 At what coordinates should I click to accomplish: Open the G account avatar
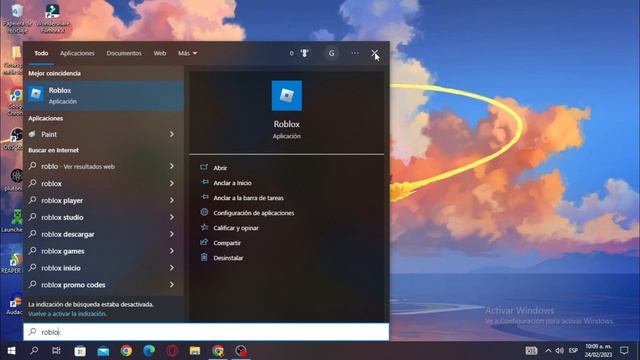[331, 53]
